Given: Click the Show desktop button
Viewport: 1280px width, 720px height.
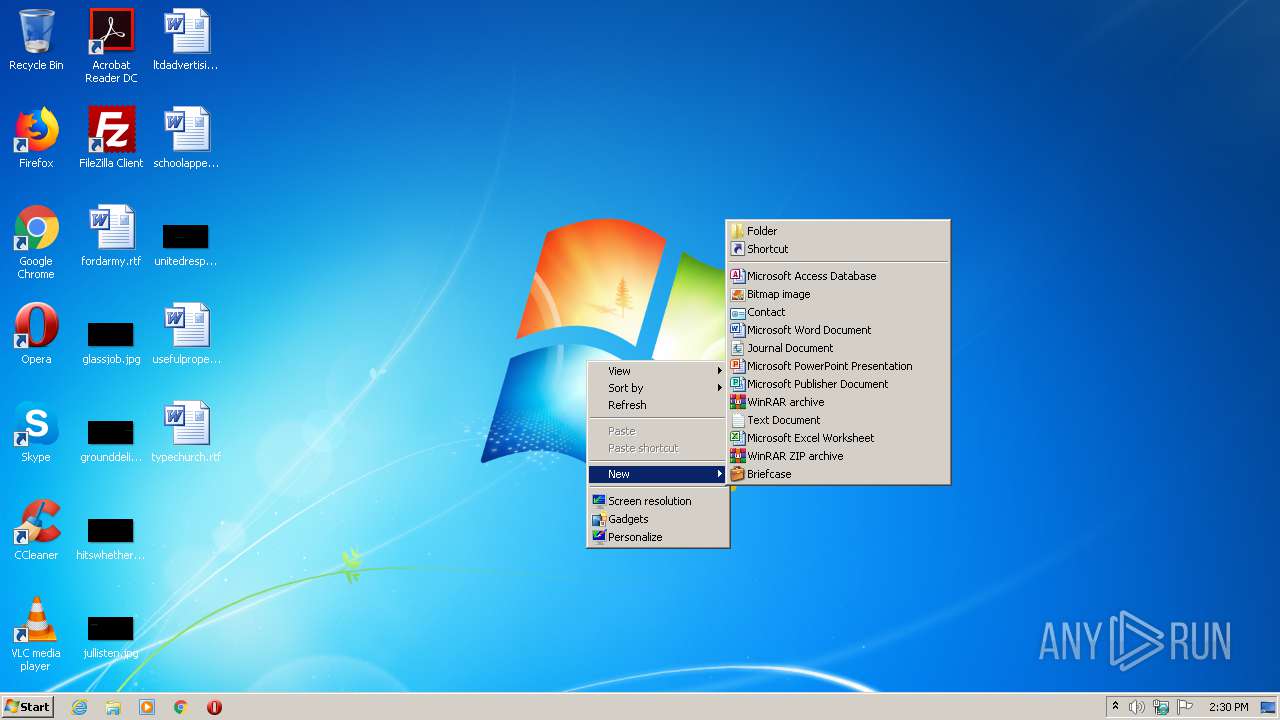Looking at the screenshot, I should [x=1269, y=707].
